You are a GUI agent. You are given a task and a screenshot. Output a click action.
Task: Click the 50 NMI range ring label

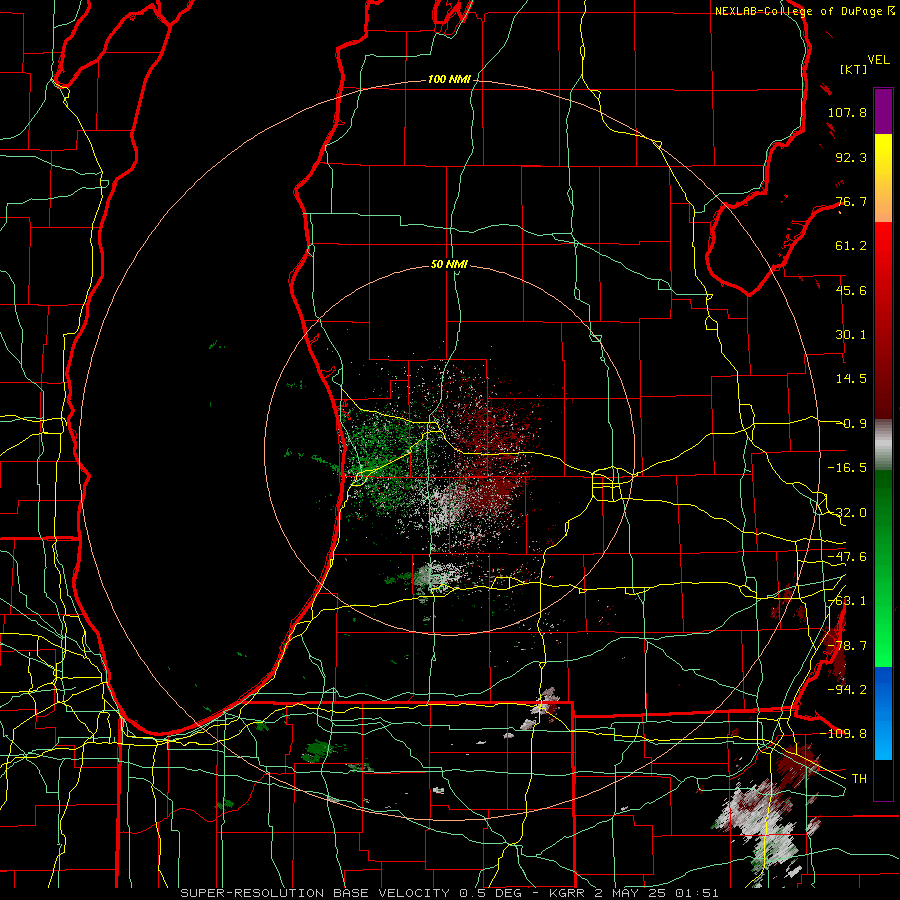[x=449, y=265]
